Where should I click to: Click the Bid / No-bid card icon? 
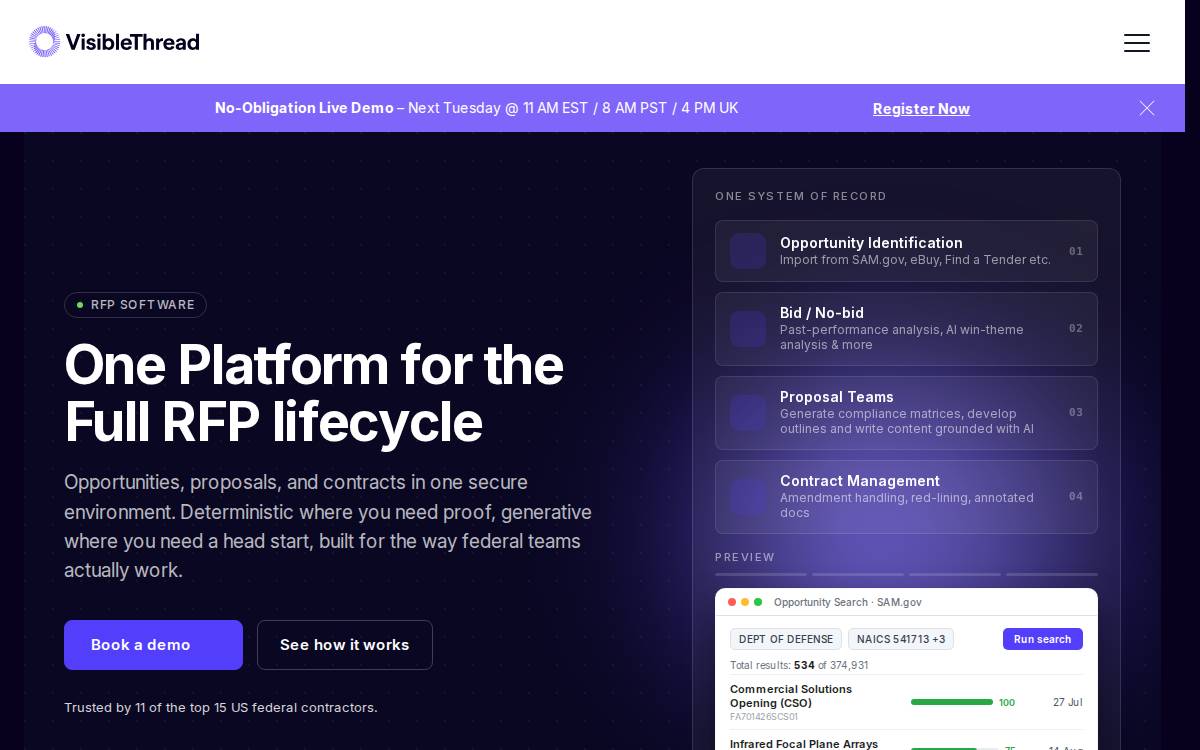748,329
